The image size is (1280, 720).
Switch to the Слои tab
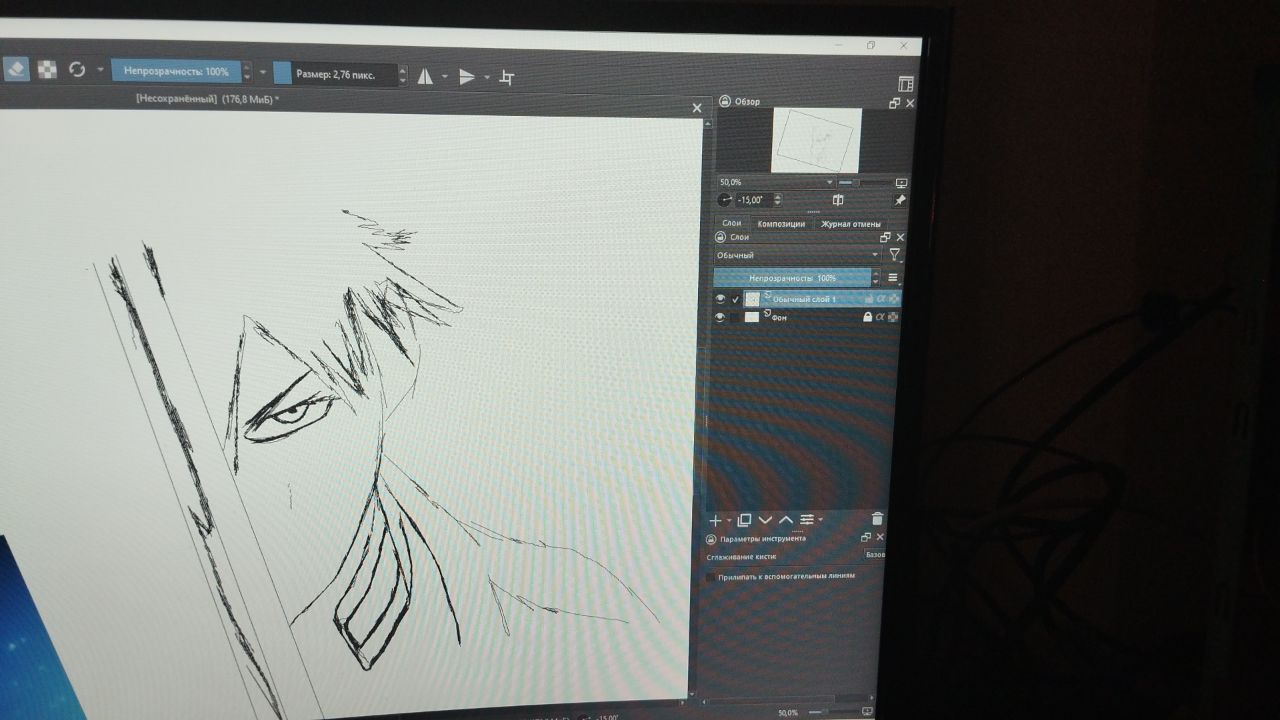click(x=731, y=223)
